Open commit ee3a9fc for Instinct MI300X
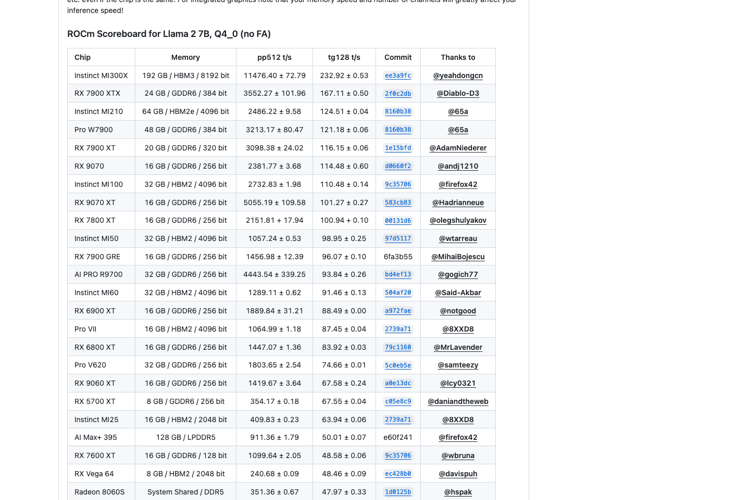 [397, 76]
